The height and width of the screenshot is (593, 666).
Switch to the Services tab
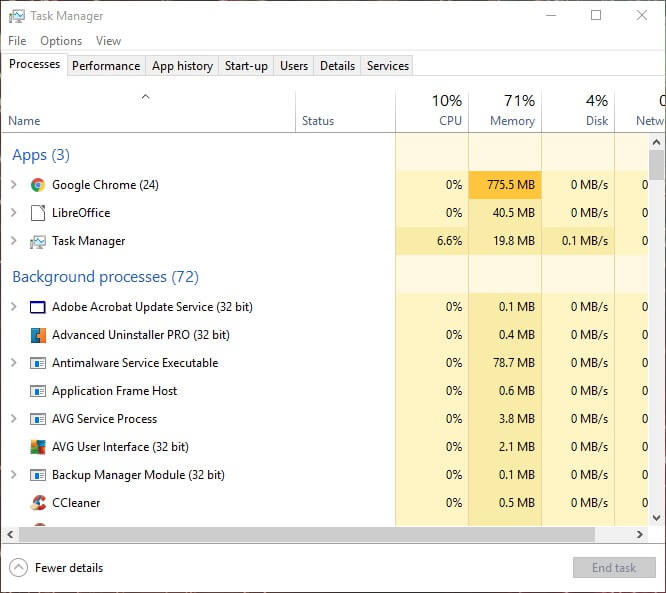click(388, 66)
